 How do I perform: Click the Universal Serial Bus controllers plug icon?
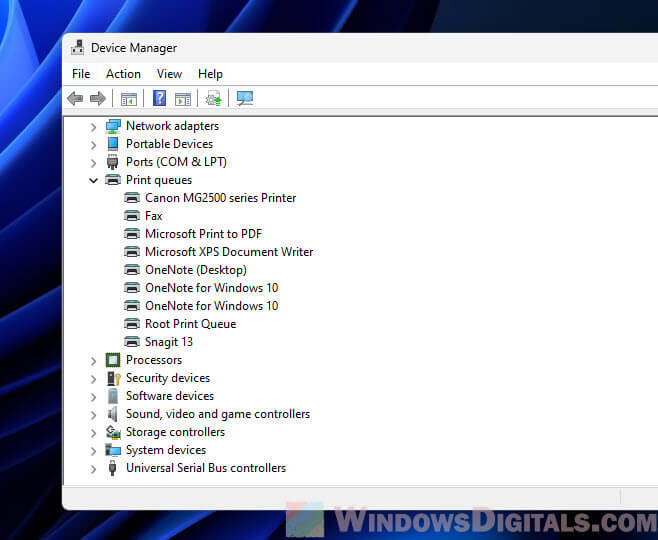click(x=112, y=468)
